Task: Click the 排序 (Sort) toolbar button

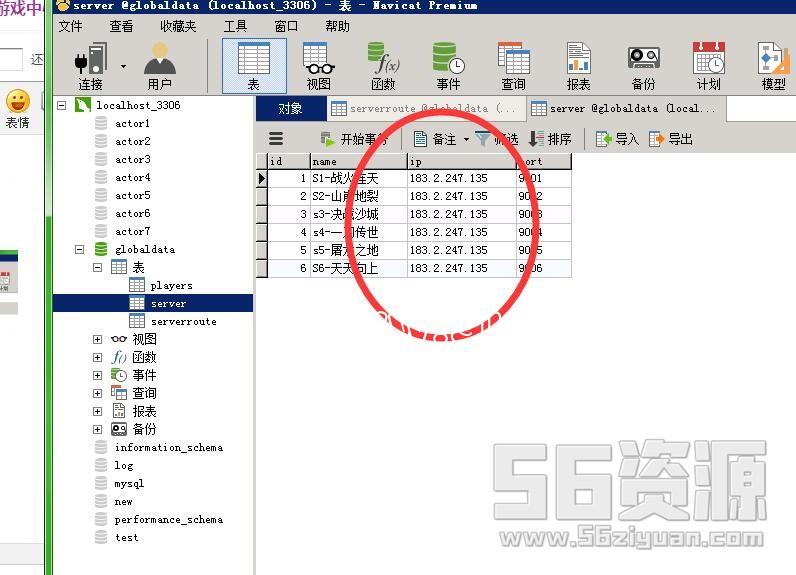Action: click(550, 139)
